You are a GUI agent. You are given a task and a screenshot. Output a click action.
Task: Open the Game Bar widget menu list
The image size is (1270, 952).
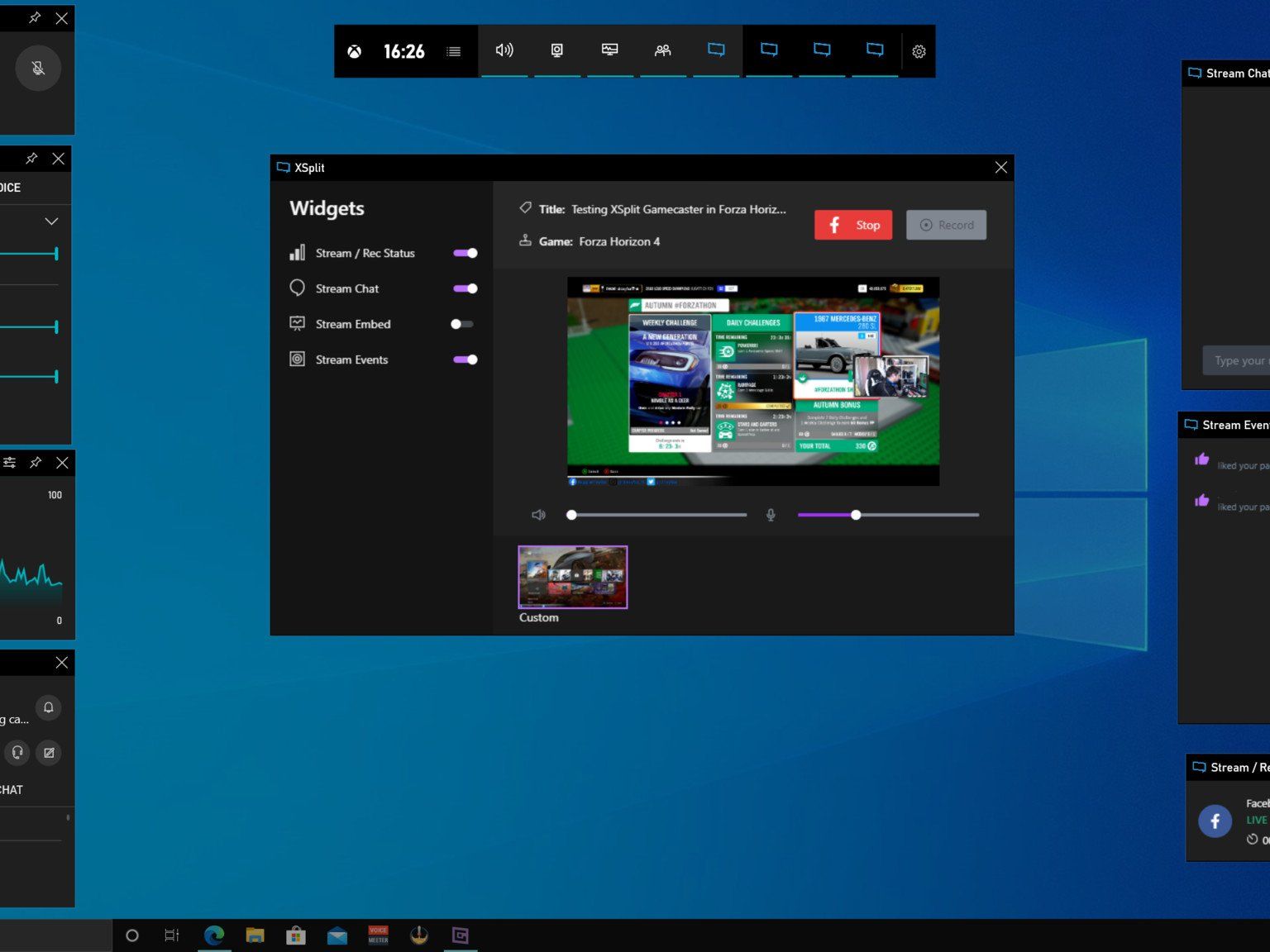[453, 51]
